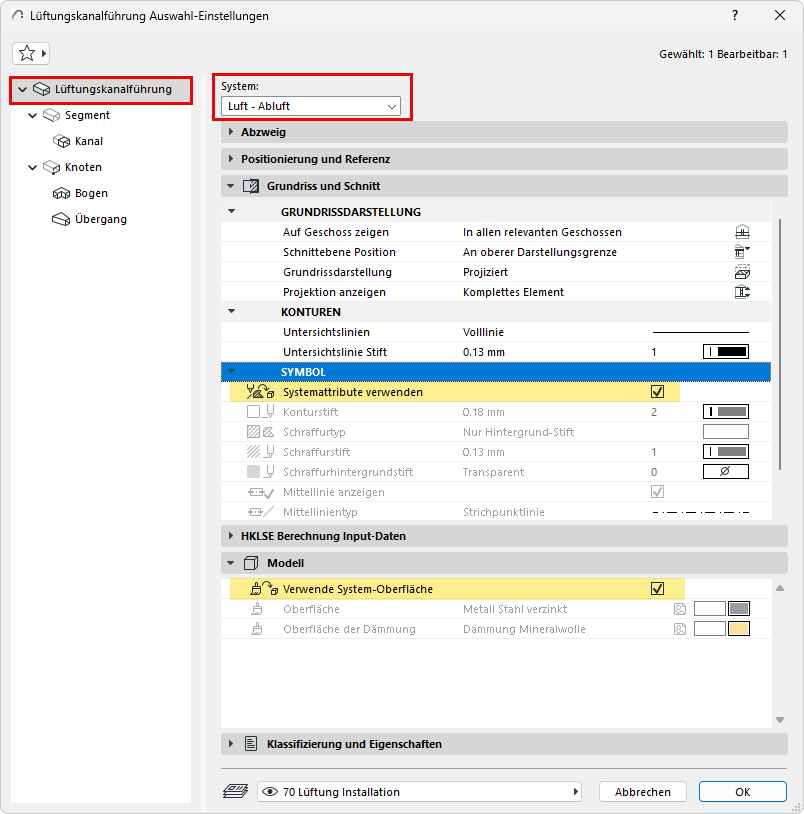
Task: Click the Kanal icon in tree
Action: (x=61, y=141)
